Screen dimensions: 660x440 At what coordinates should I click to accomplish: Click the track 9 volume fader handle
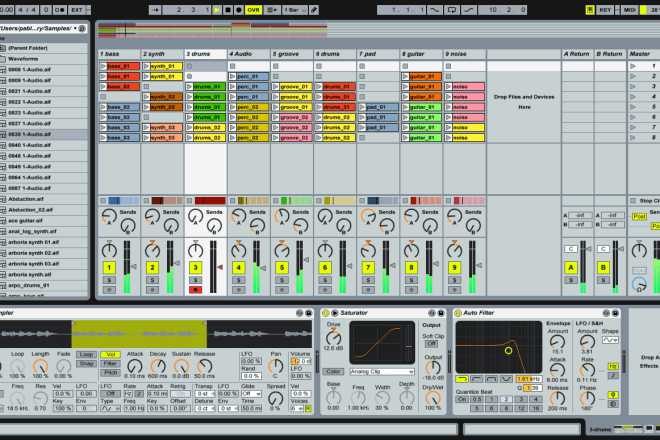tap(479, 266)
